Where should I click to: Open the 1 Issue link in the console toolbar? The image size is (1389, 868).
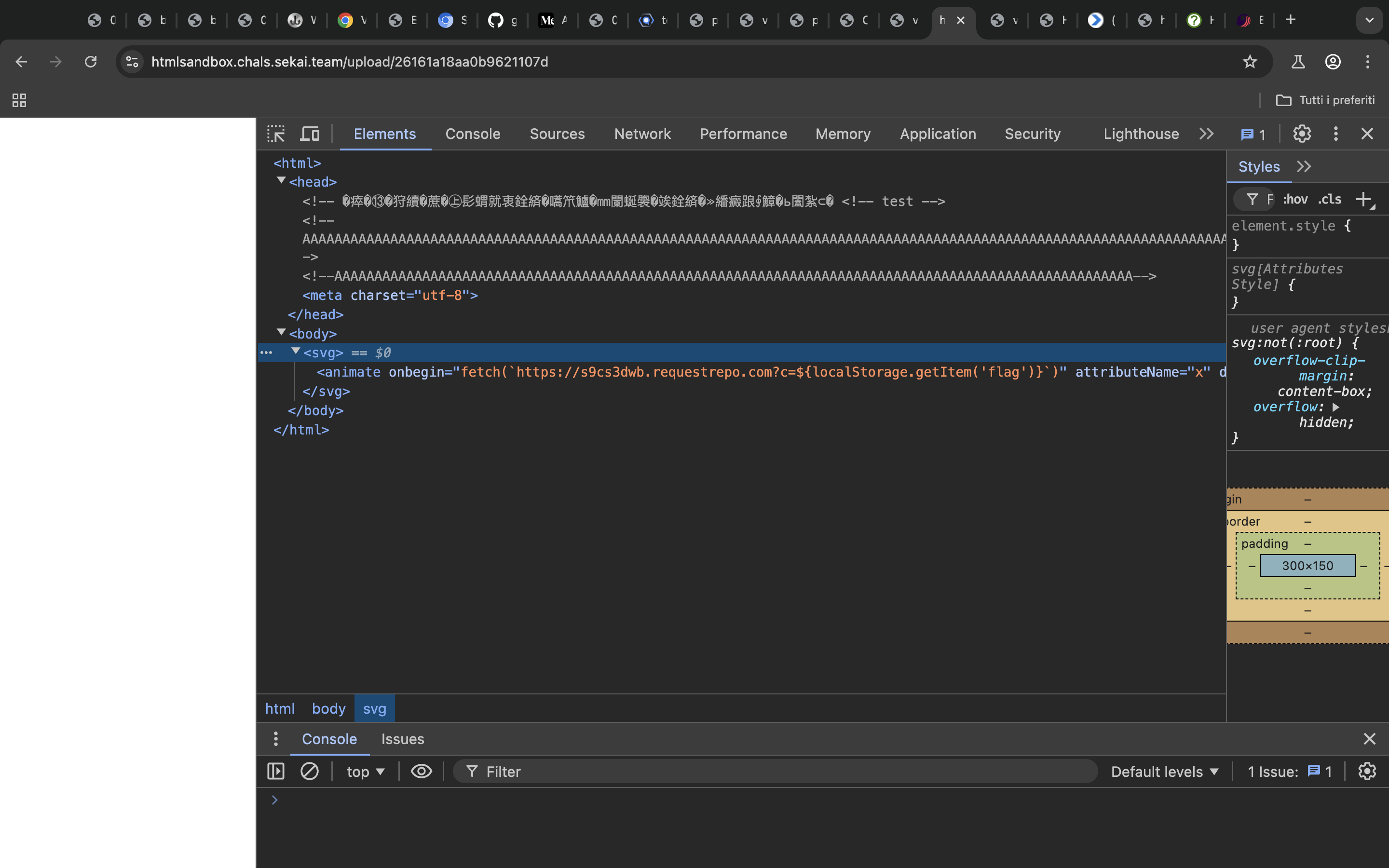(x=1290, y=772)
